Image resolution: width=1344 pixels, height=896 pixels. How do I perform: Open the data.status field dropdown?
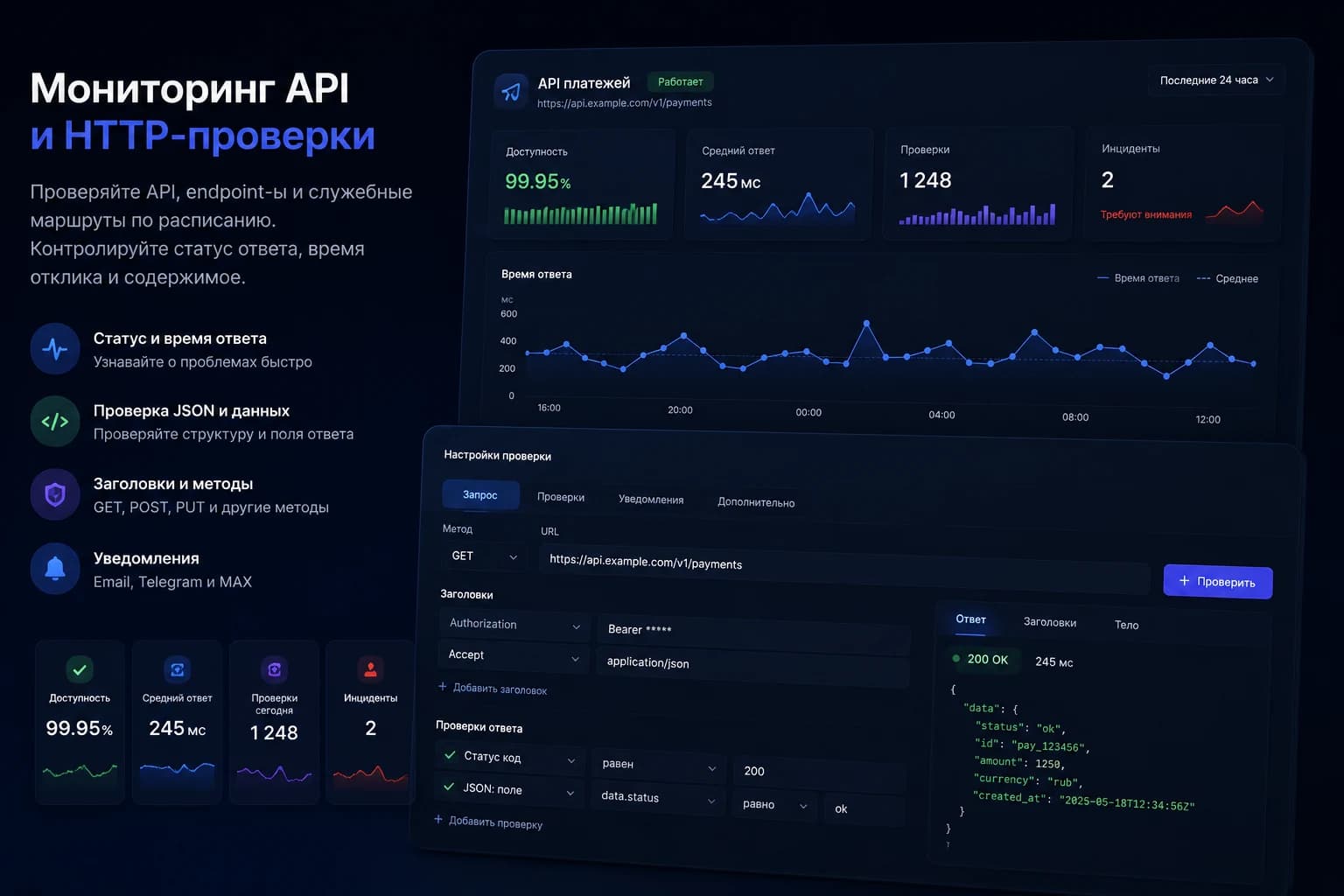(657, 798)
